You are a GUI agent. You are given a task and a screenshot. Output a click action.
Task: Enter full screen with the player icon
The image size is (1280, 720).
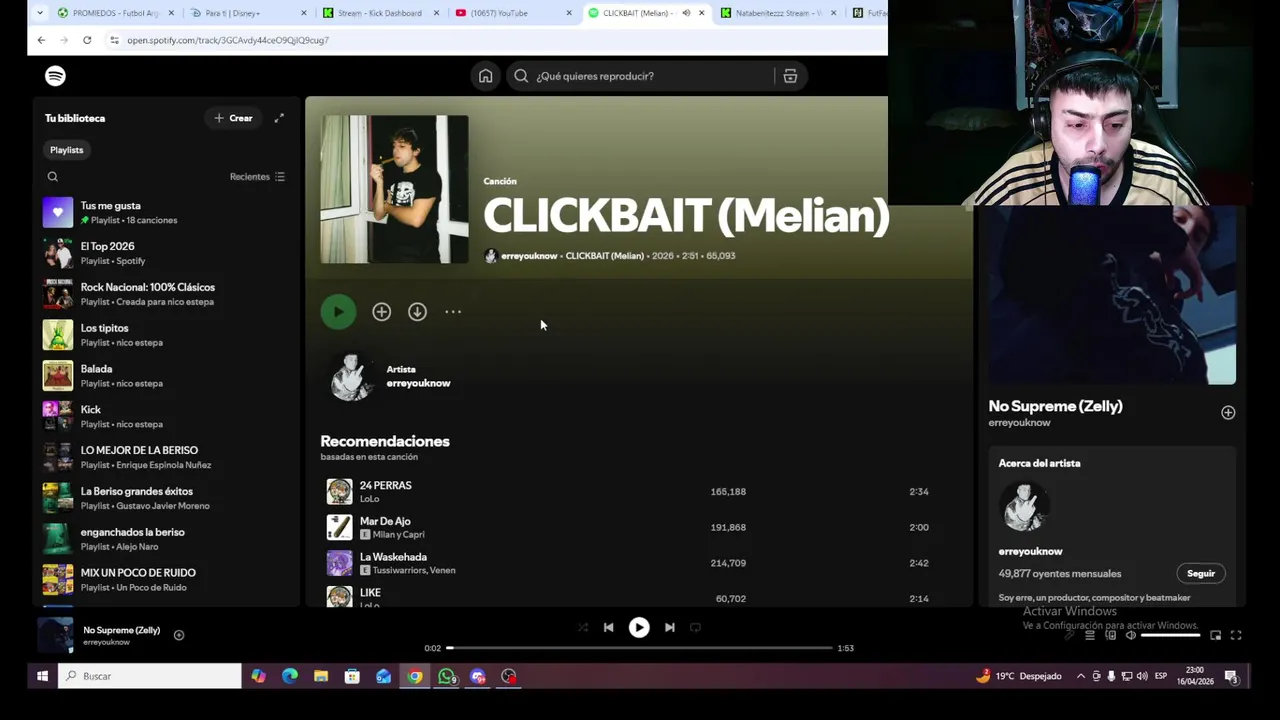coord(1236,635)
